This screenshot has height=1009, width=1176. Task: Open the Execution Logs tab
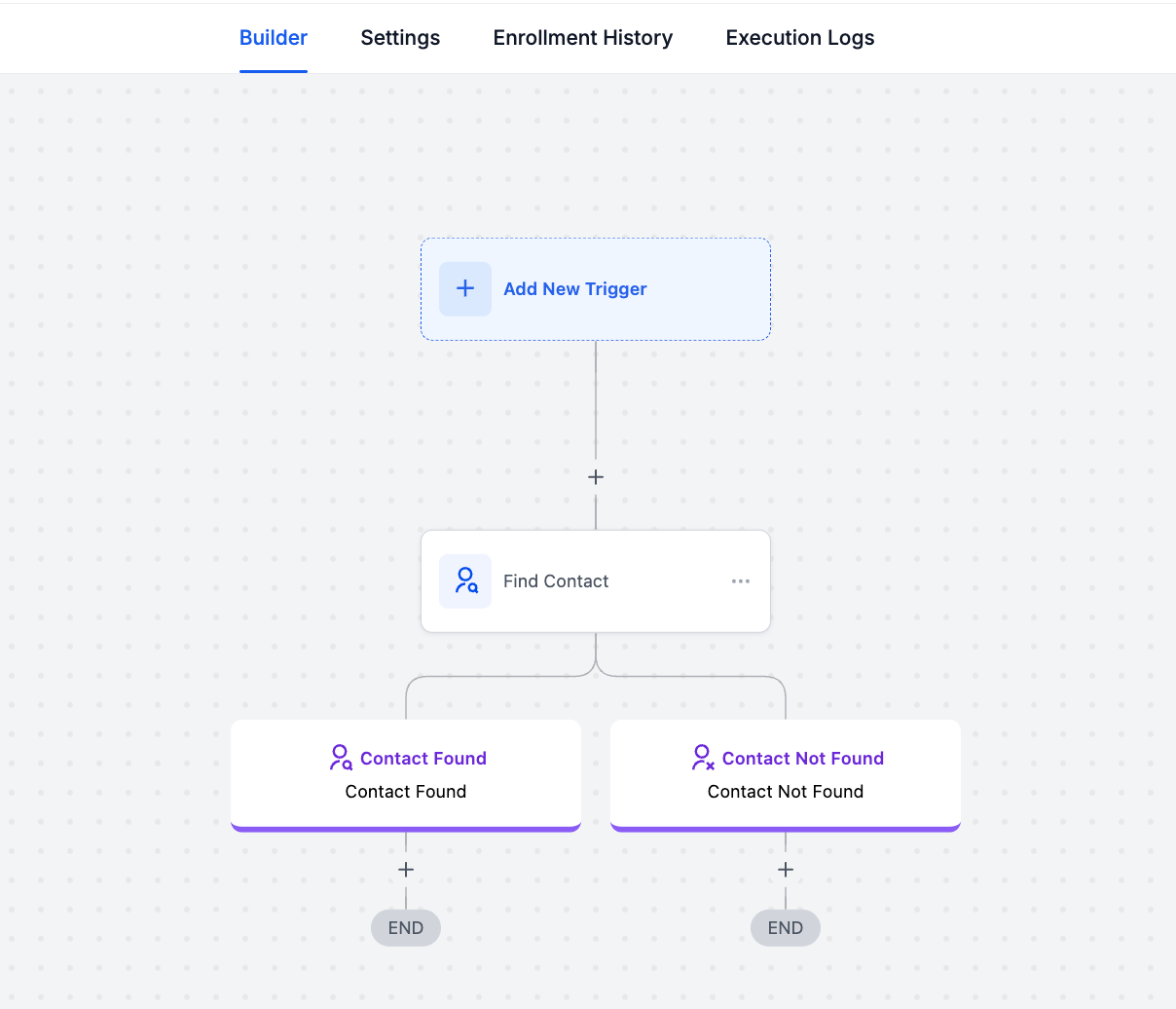[x=799, y=37]
